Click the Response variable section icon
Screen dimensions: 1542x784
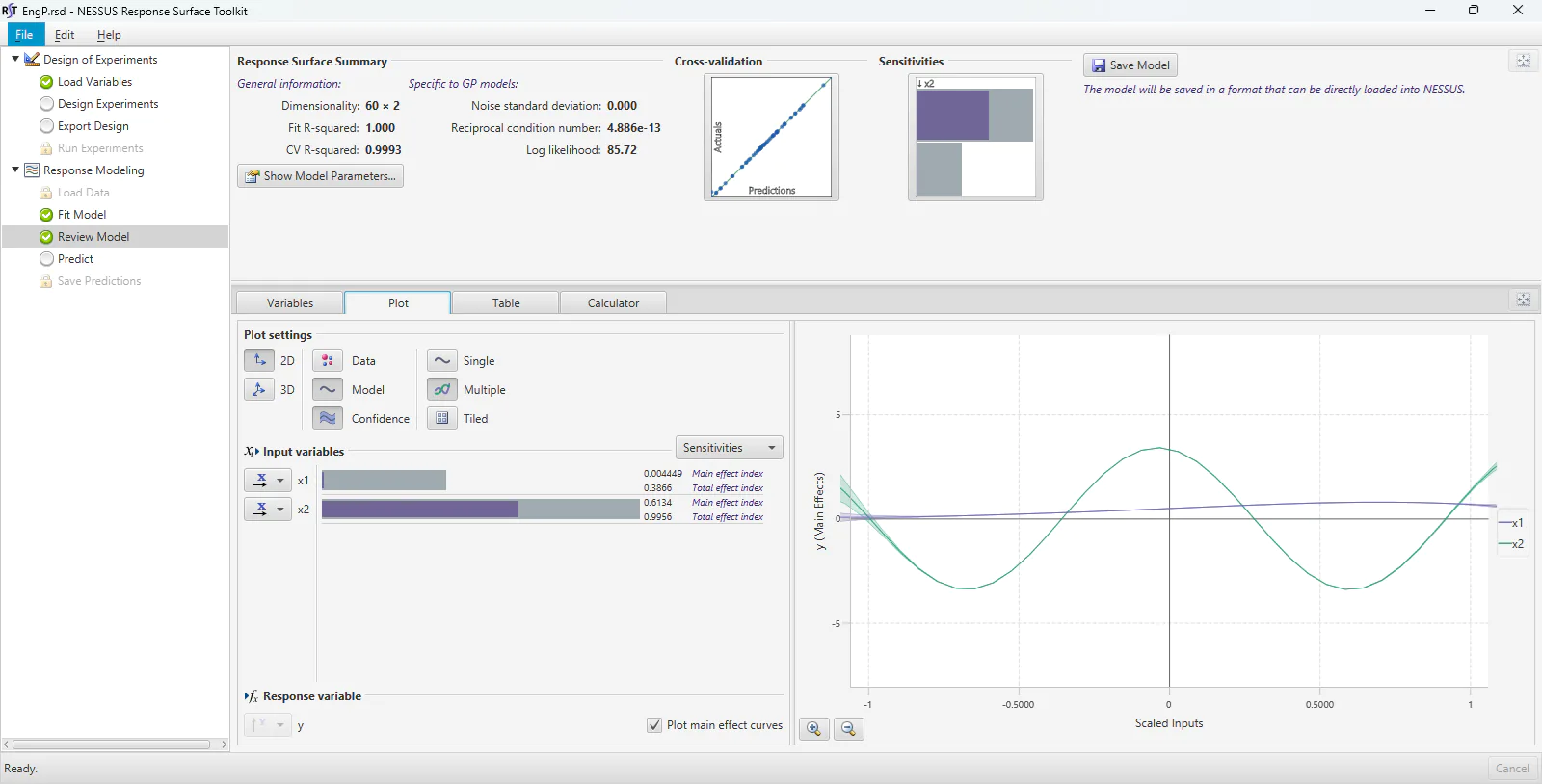pos(252,695)
